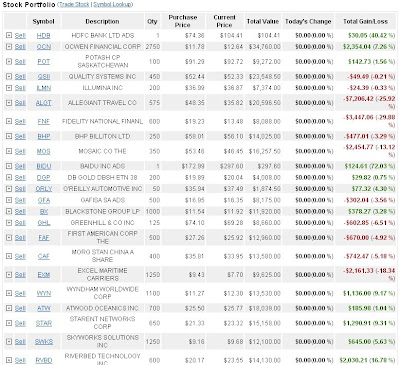This screenshot has width=400, height=365.
Task: Open the SWKS symbol link
Action: tap(44, 342)
